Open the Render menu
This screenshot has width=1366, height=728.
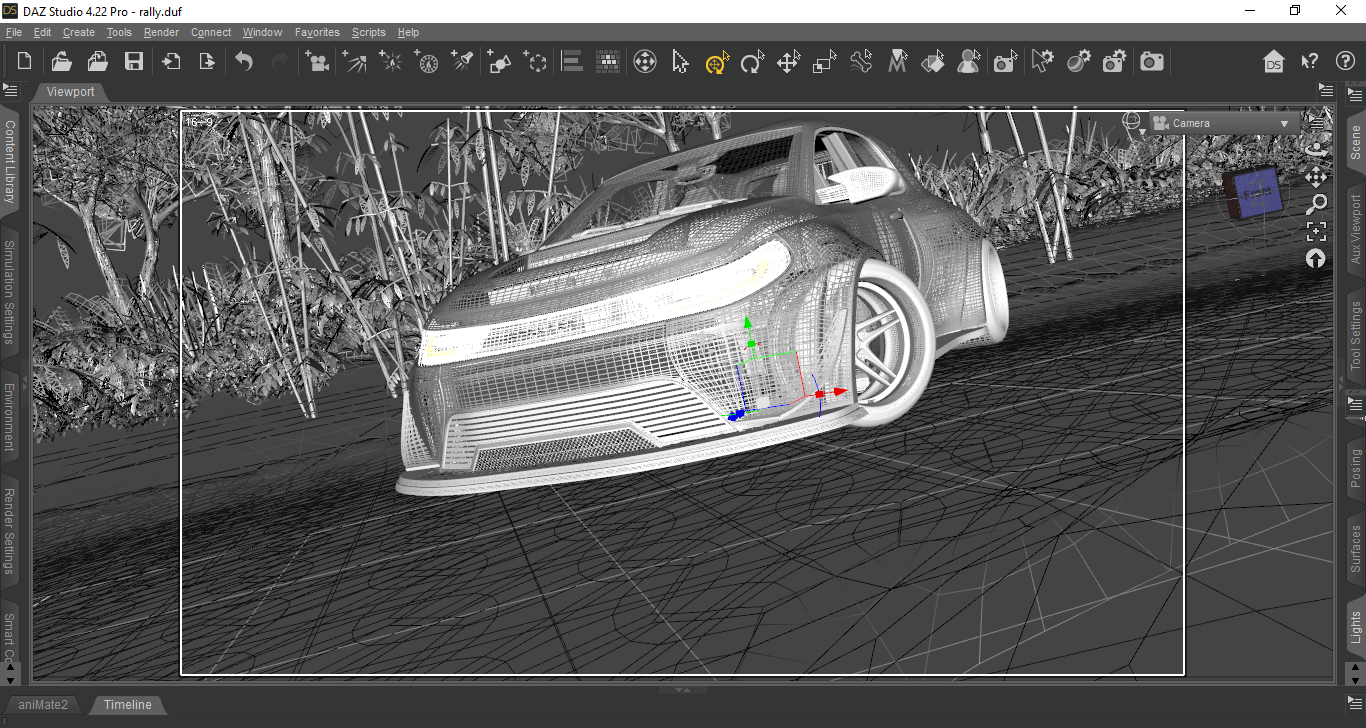161,32
